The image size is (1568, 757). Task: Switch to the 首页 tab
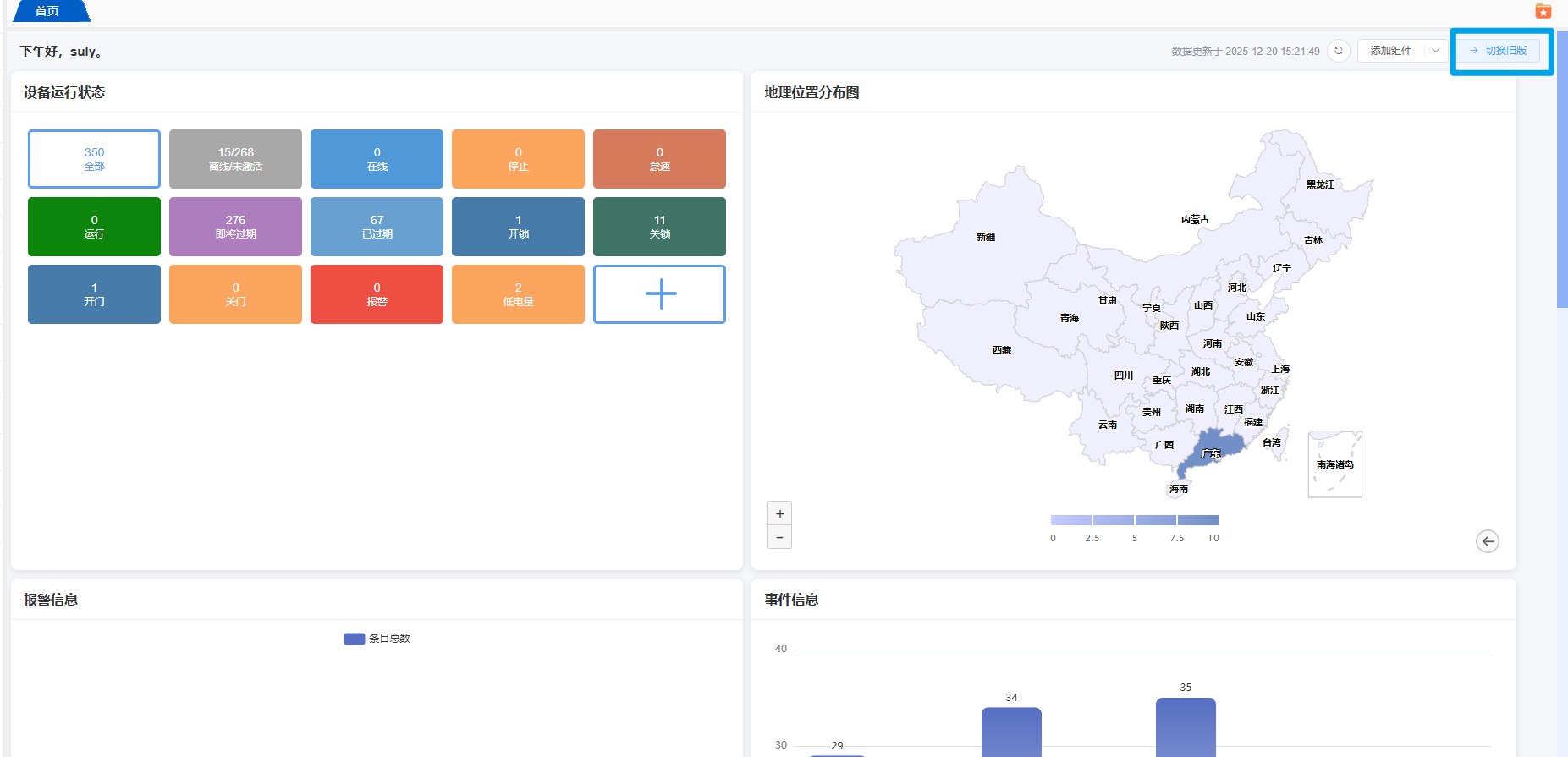[x=47, y=11]
